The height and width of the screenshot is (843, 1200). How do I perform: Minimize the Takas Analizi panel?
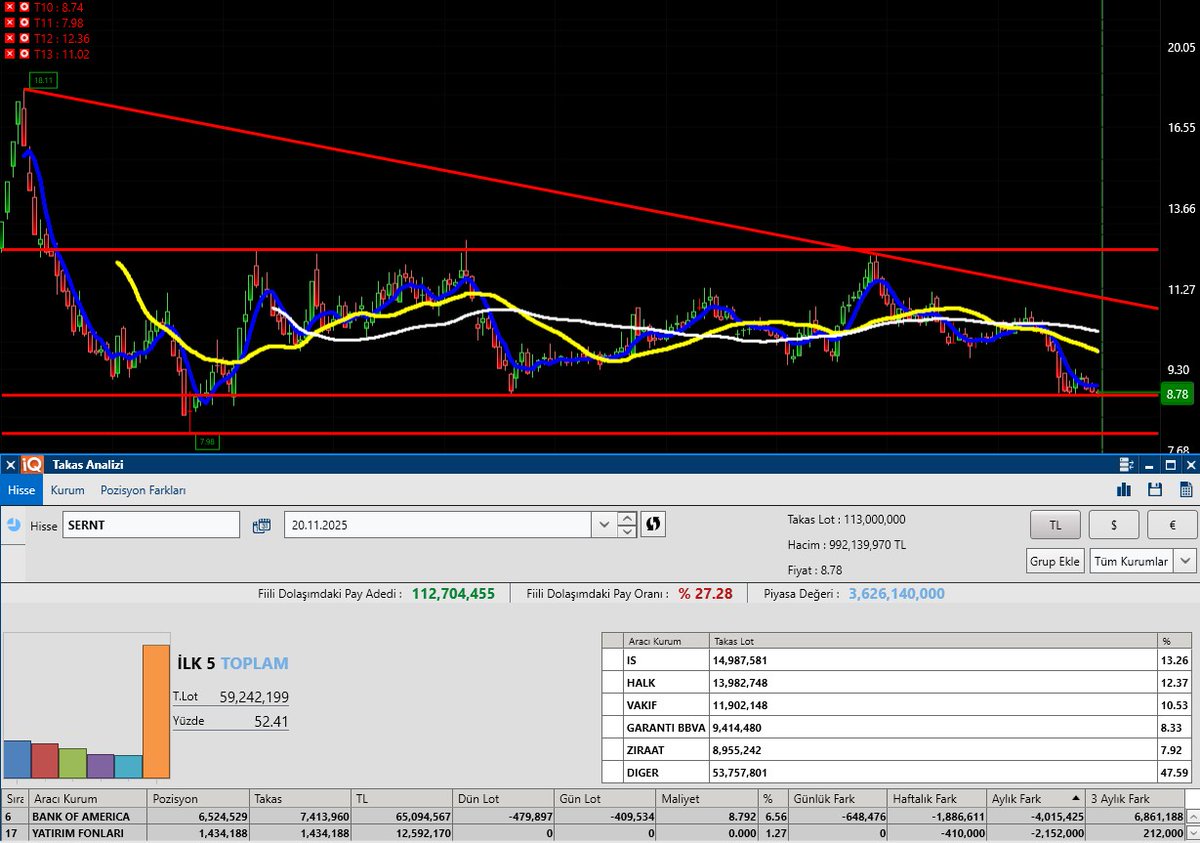point(1149,465)
